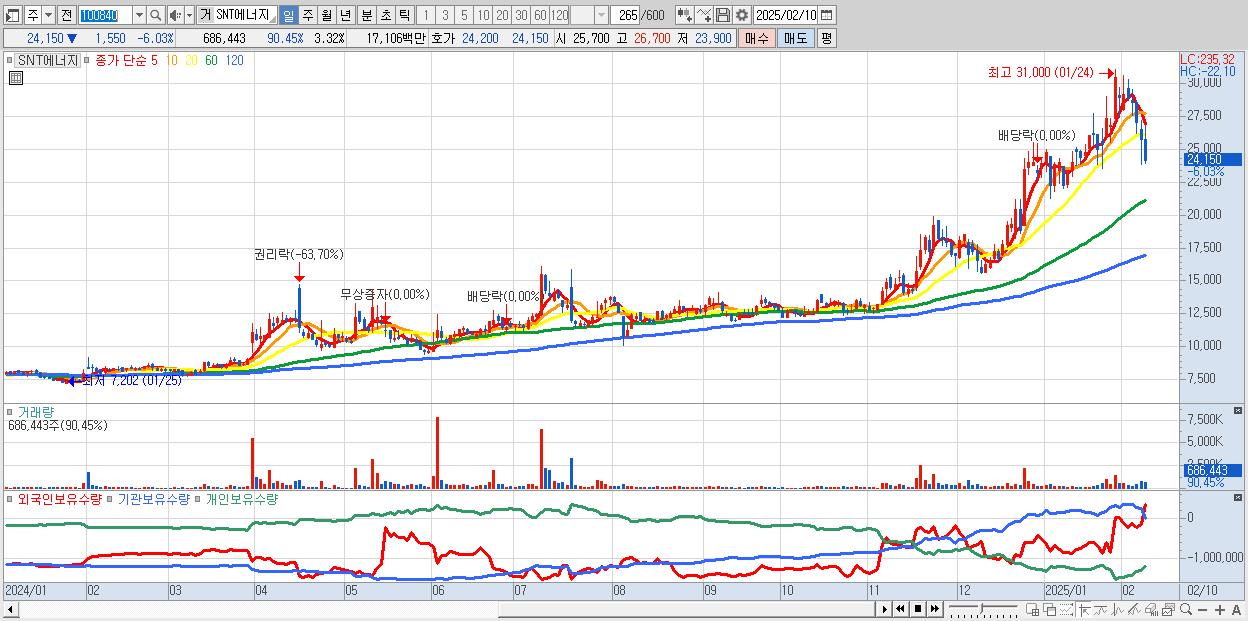Click the zoom magnifier in bottom toolbar
The image size is (1248, 621).
1185,610
